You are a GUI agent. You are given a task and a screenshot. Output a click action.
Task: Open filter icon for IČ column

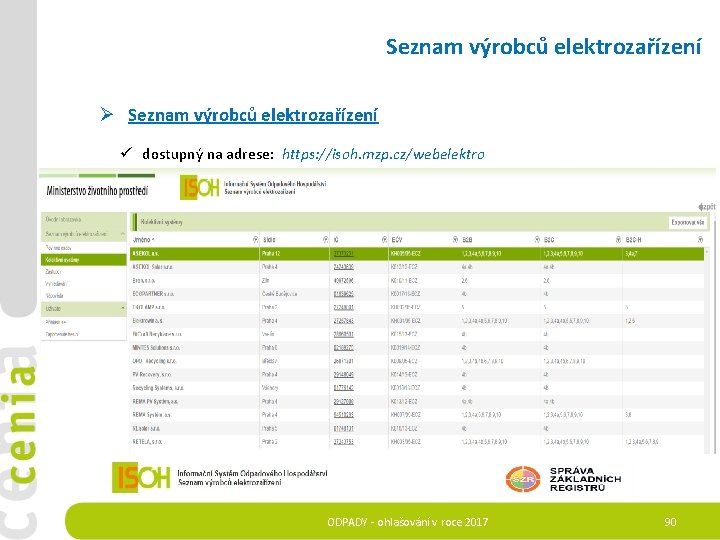tap(384, 239)
